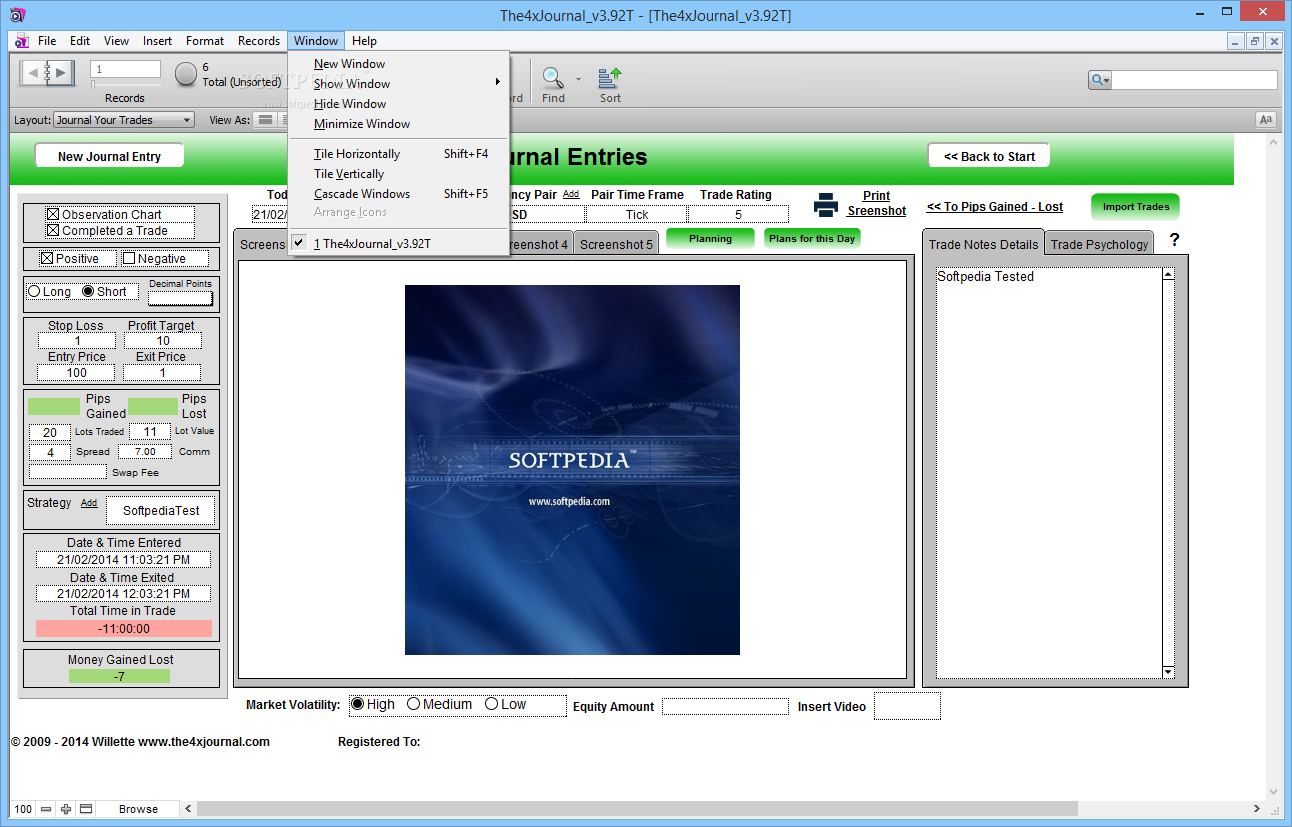Screen dimensions: 1292x827
Task: Restore the inner document window
Action: pyautogui.click(x=1255, y=41)
